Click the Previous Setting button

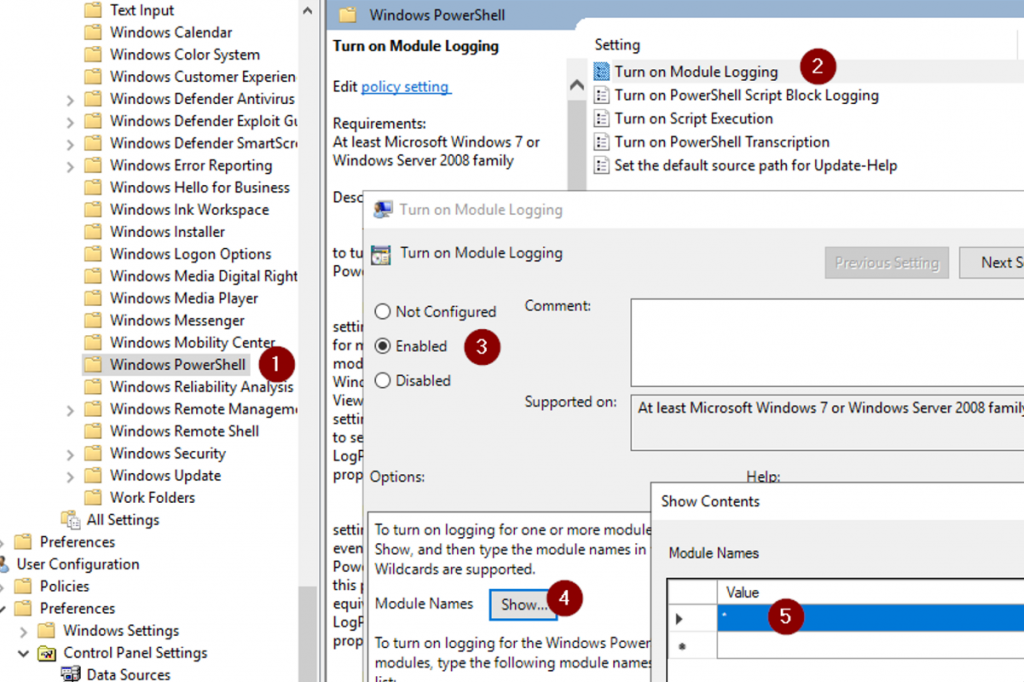(887, 263)
